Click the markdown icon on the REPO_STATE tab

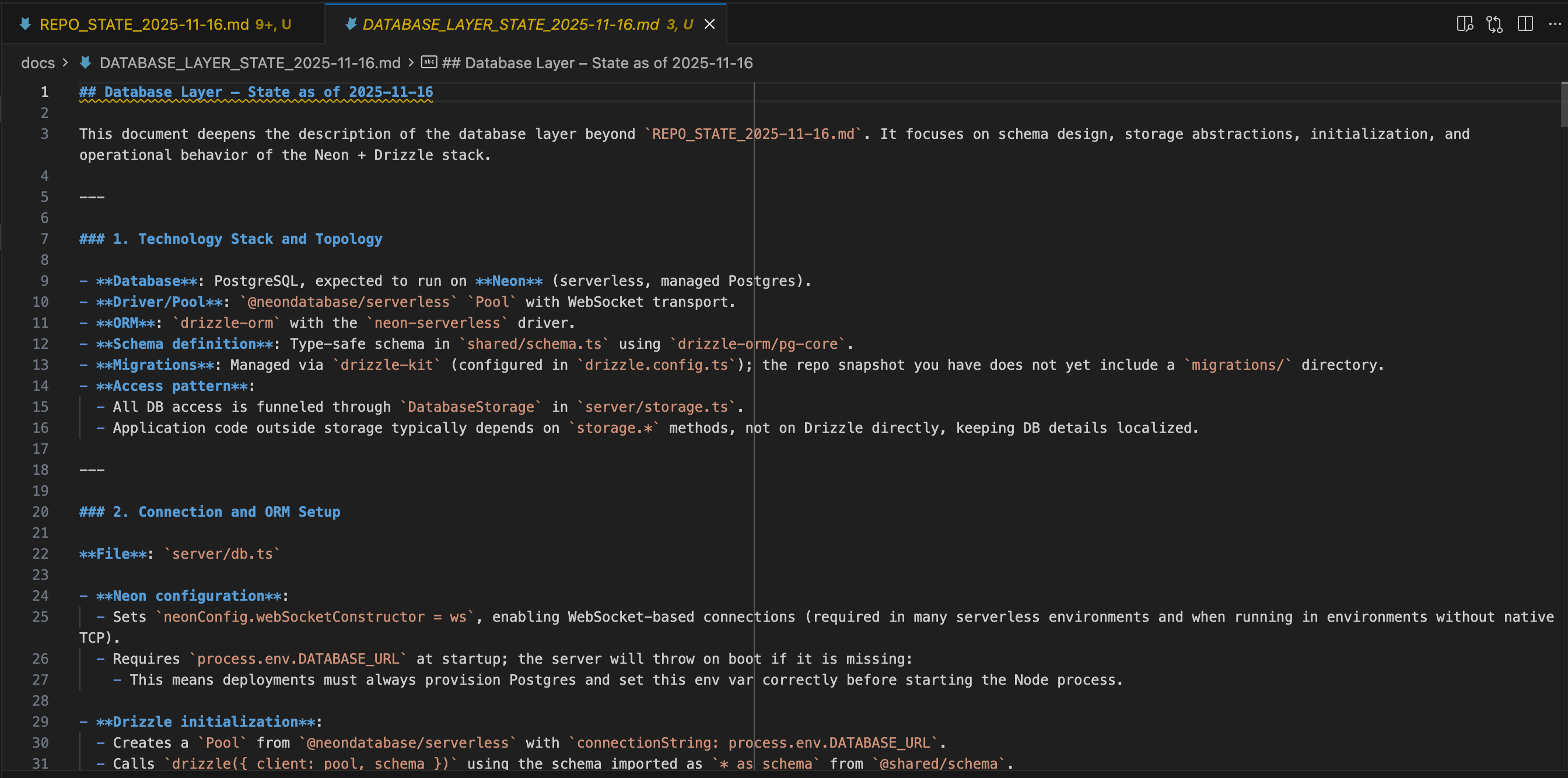point(26,24)
